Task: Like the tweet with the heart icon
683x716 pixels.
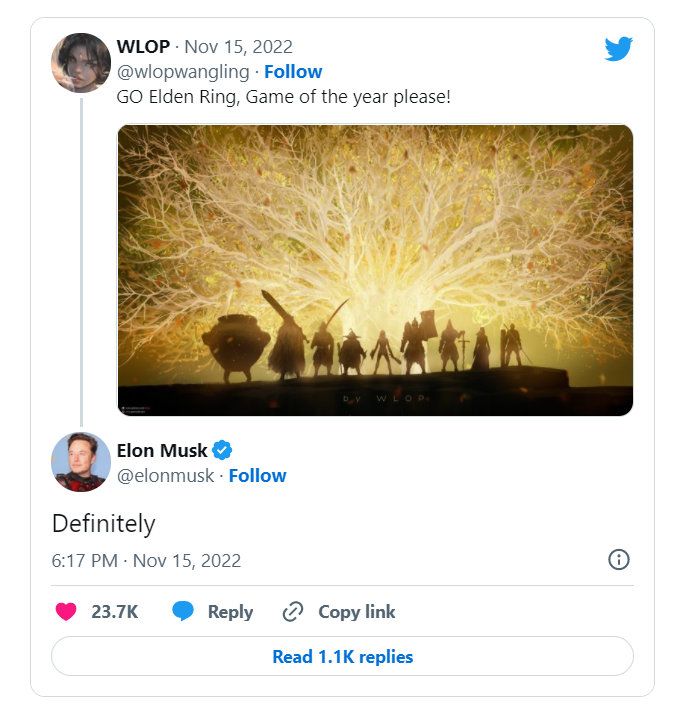Action: point(66,612)
